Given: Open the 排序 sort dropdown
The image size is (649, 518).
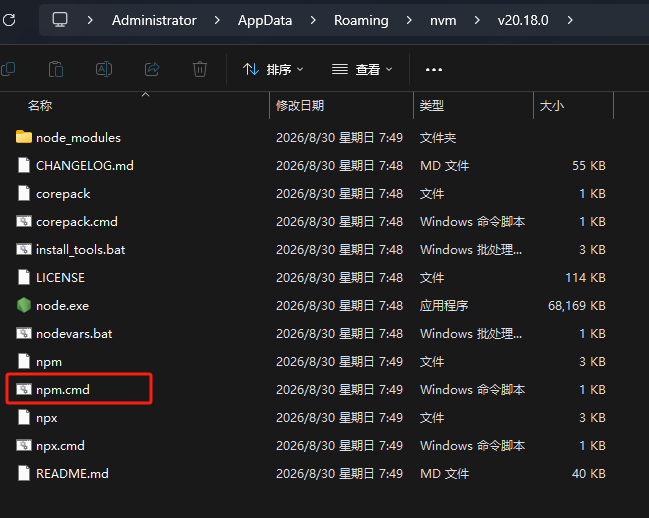Looking at the screenshot, I should pos(273,69).
